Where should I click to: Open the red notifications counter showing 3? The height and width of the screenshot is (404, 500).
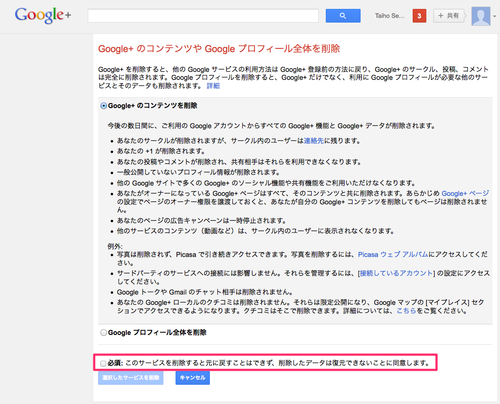point(419,16)
